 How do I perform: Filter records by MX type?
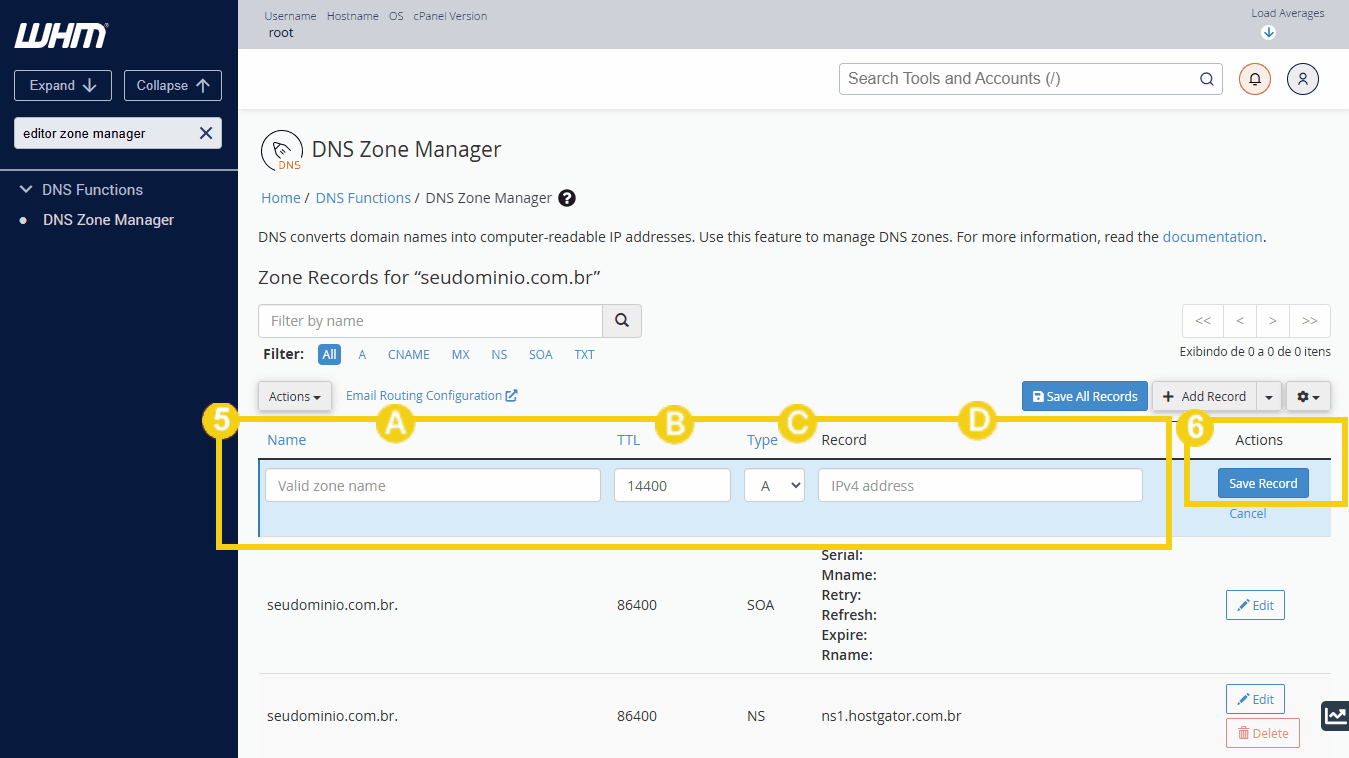460,354
